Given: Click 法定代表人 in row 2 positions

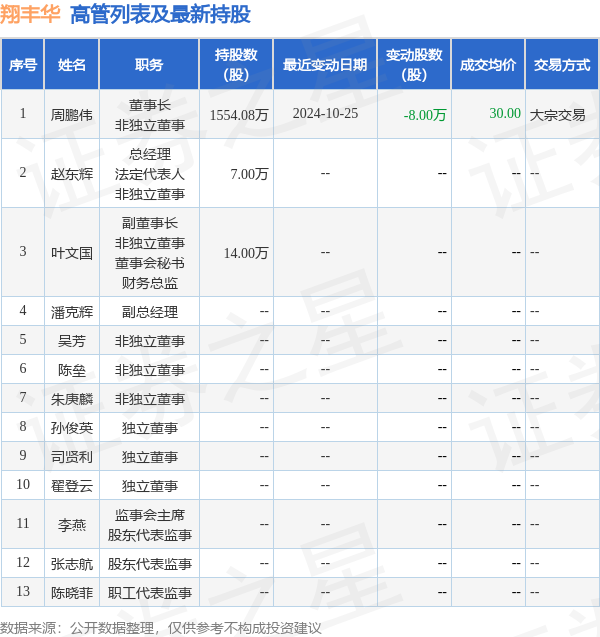Looking at the screenshot, I should point(149,174).
